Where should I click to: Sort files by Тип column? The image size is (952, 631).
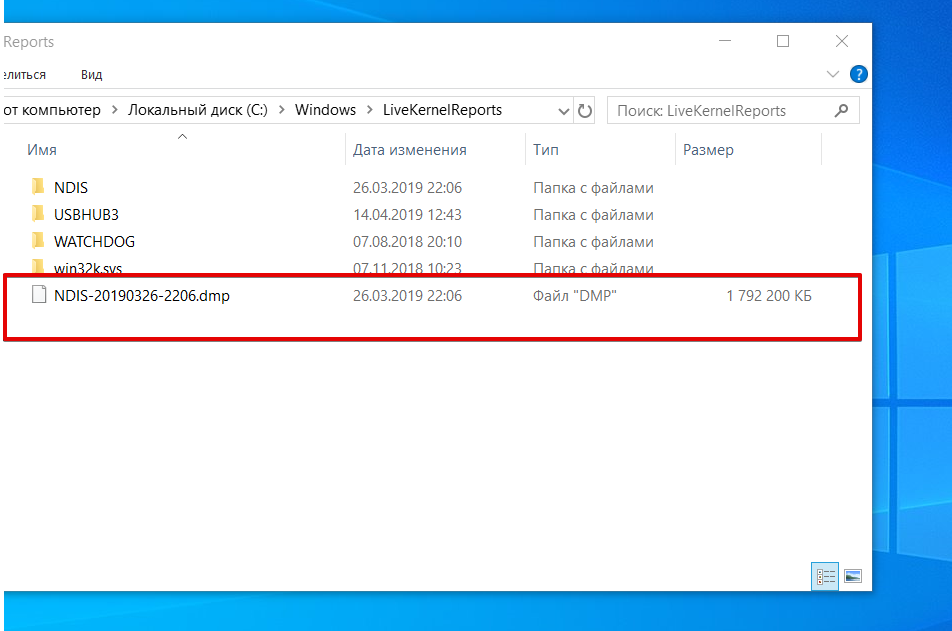tap(546, 150)
